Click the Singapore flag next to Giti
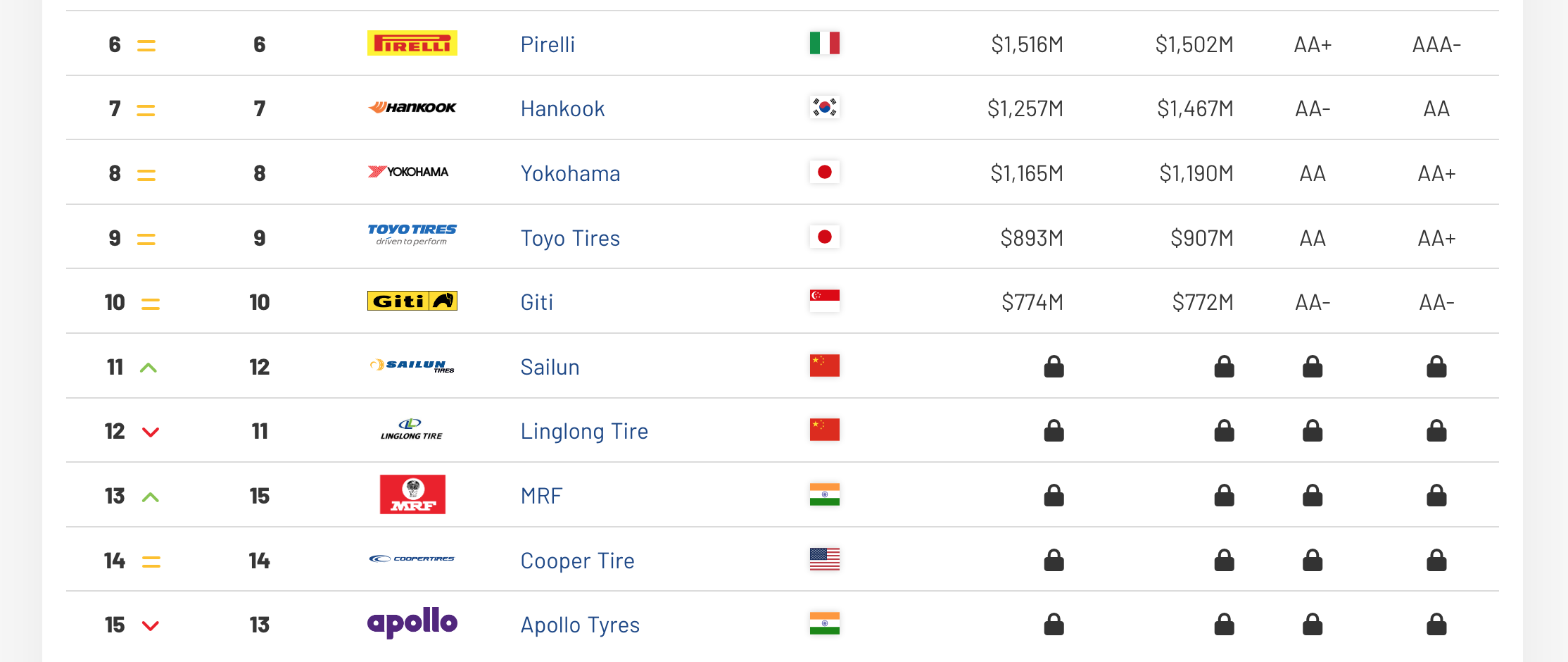1568x662 pixels. pos(824,301)
